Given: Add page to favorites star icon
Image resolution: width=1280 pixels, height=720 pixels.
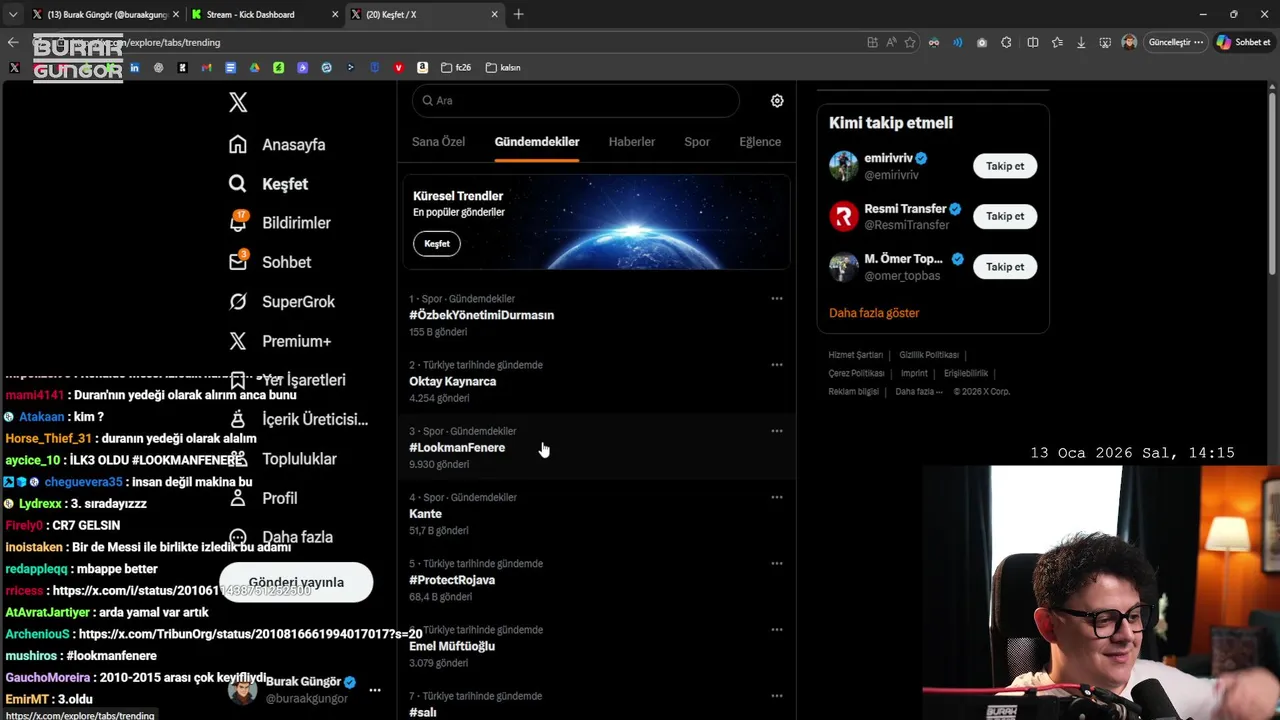Looking at the screenshot, I should point(910,42).
